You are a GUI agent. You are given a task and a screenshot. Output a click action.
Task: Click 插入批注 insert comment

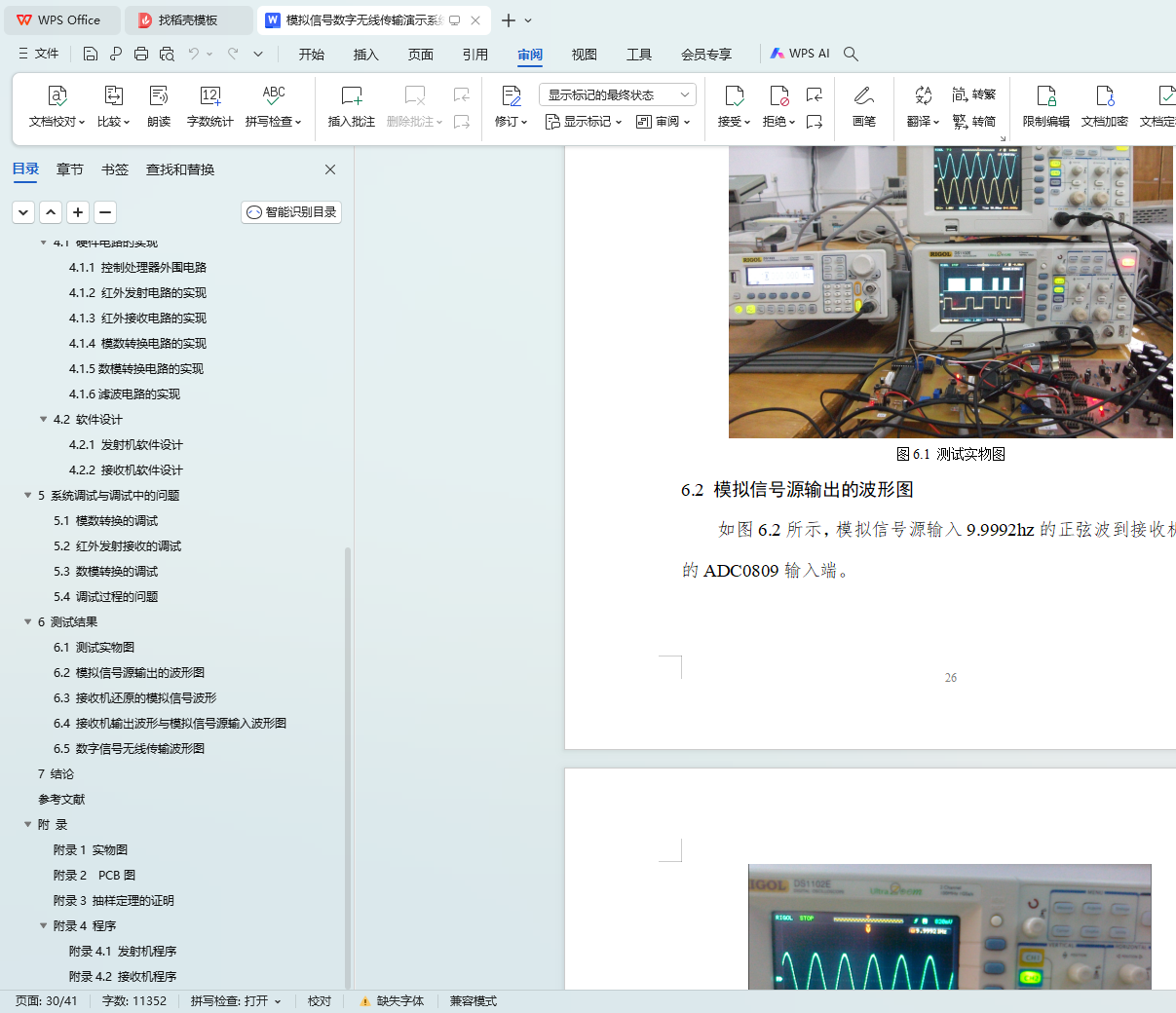tap(352, 106)
